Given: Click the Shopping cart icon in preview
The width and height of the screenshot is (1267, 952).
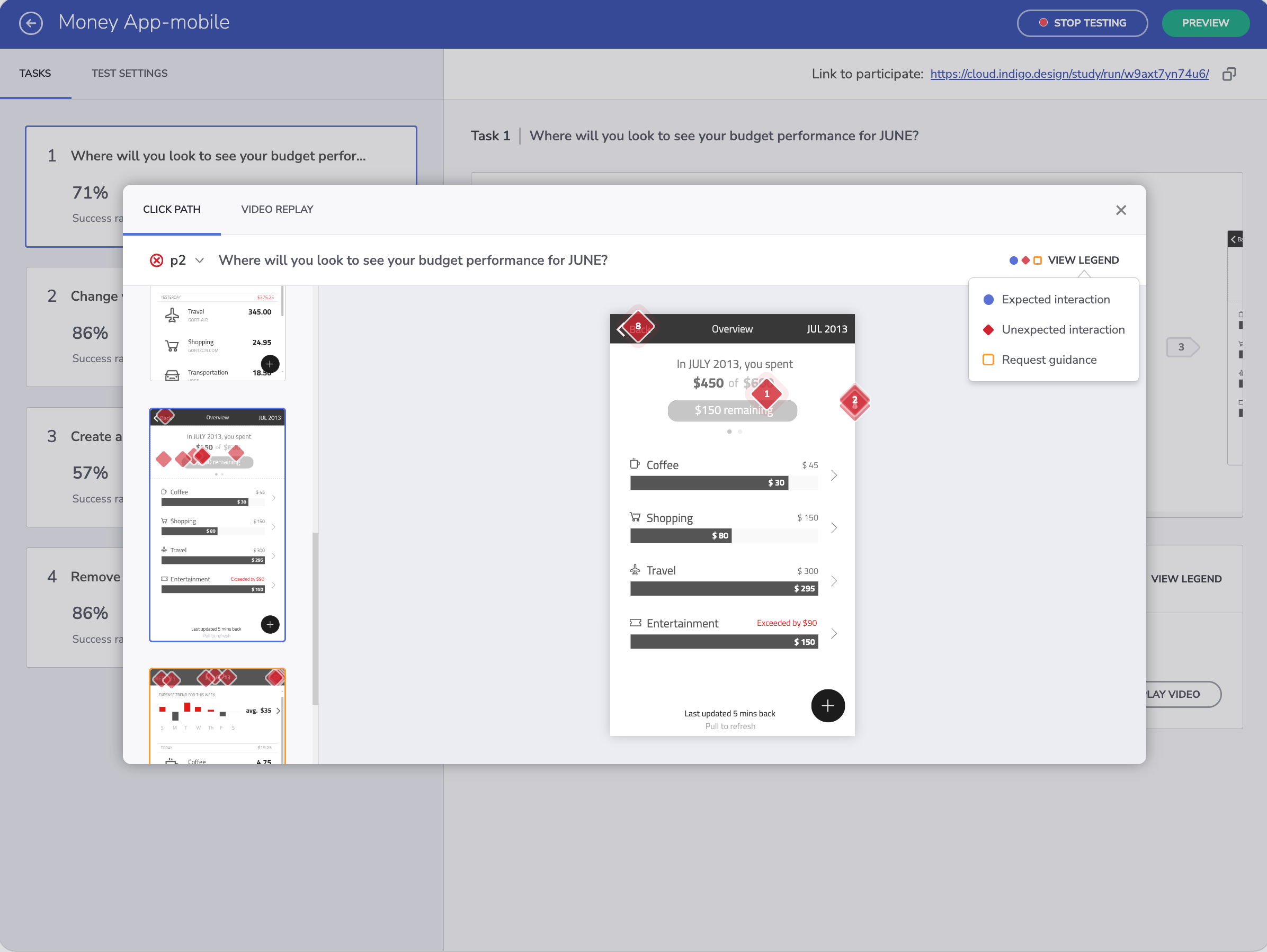Looking at the screenshot, I should 635,517.
